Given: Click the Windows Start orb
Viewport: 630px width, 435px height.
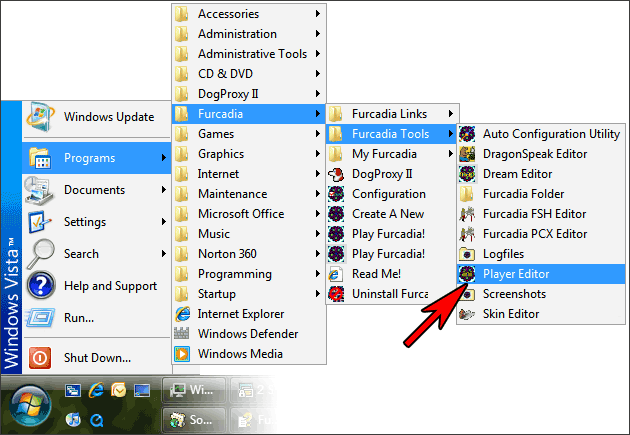Looking at the screenshot, I should point(31,406).
